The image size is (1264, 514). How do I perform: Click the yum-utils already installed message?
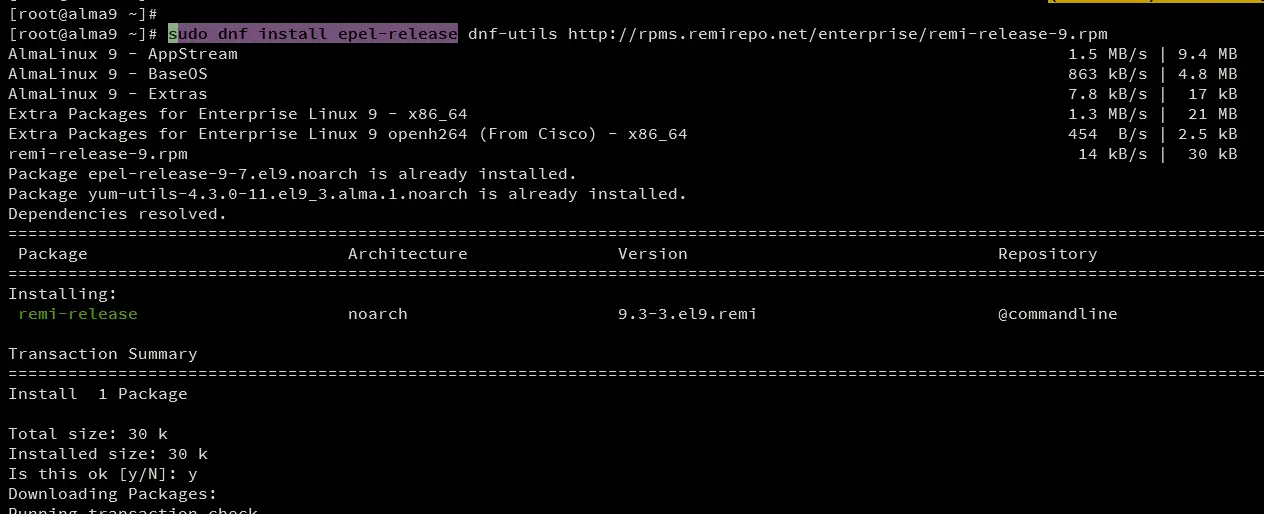[x=348, y=194]
